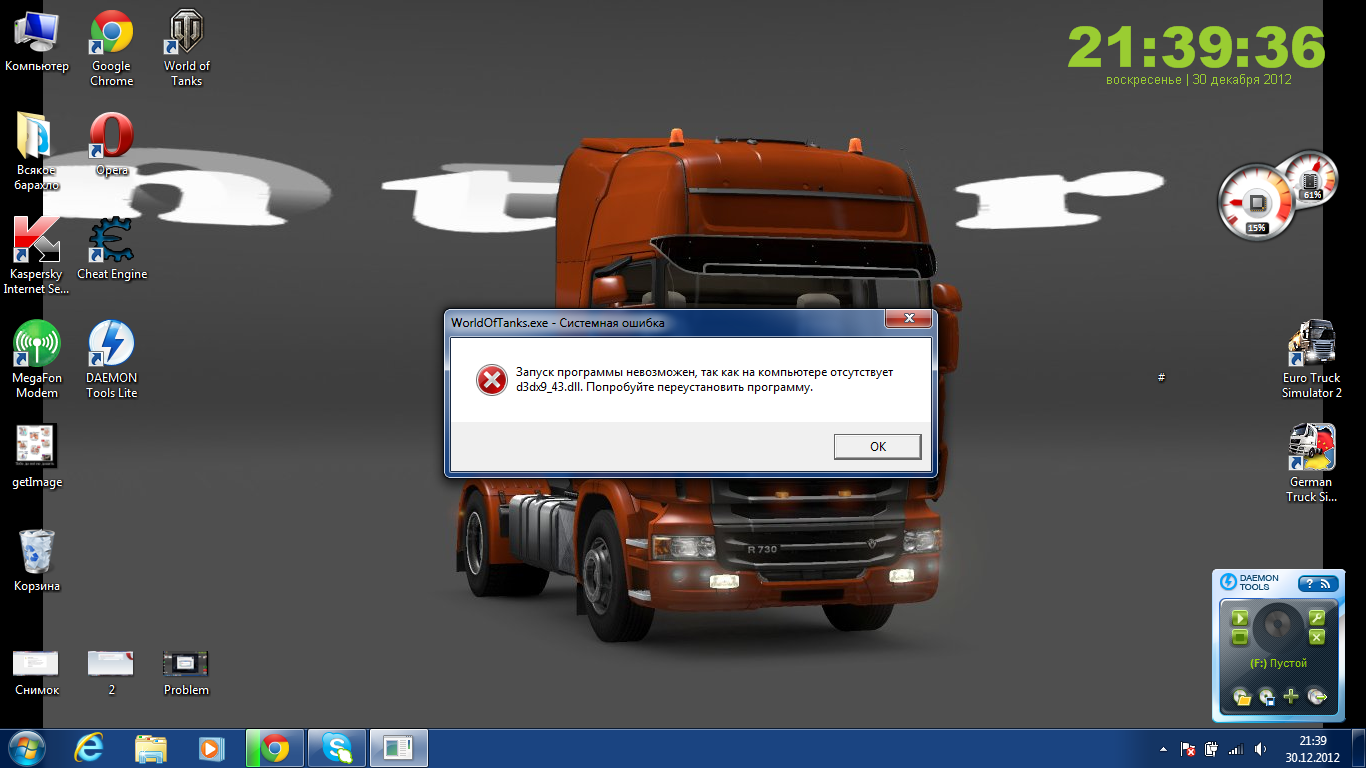Select the Снимок image file
Screen dimensions: 1366x768
point(37,672)
